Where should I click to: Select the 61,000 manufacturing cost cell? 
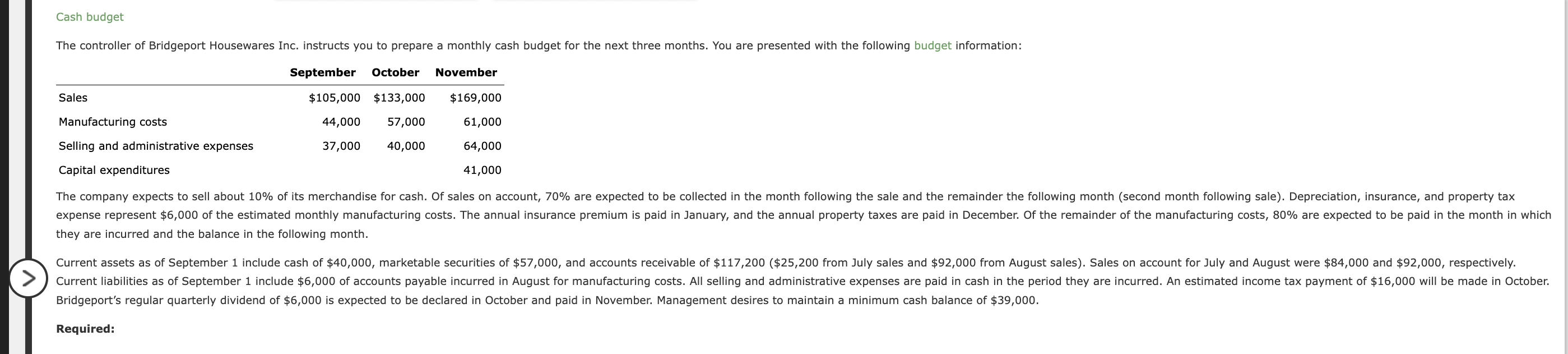tap(482, 122)
